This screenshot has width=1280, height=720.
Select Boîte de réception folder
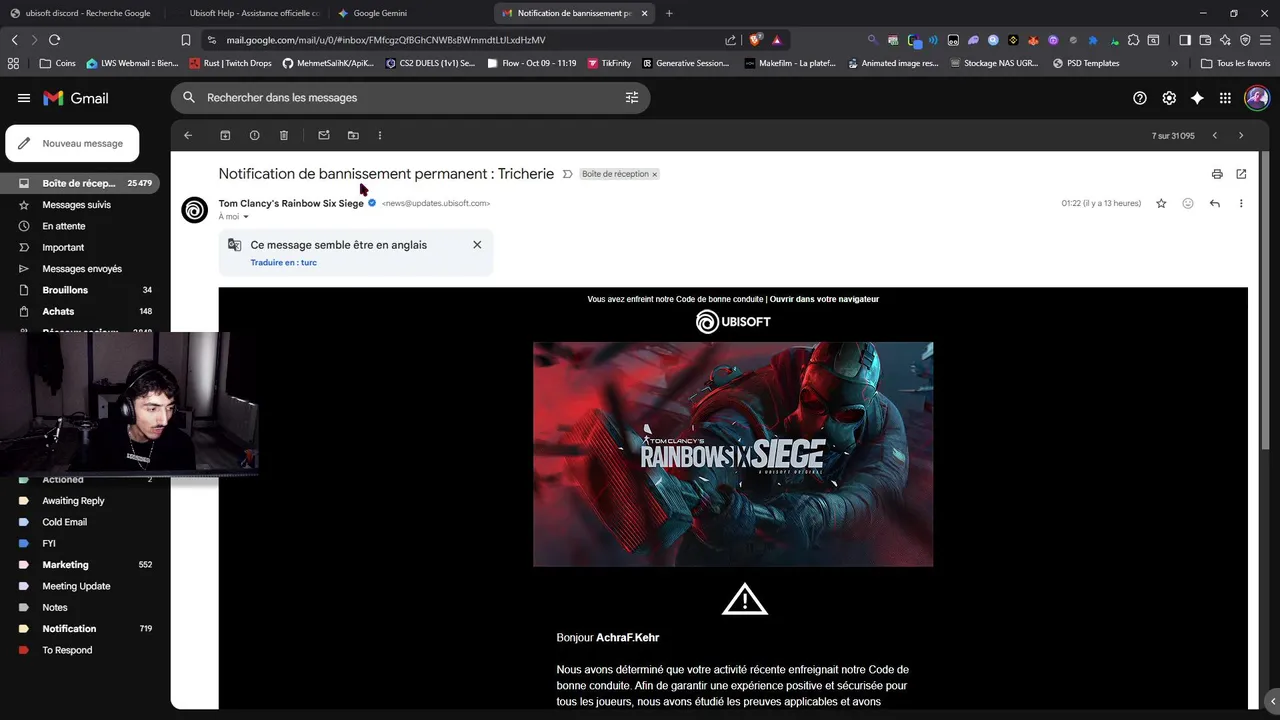coord(80,183)
